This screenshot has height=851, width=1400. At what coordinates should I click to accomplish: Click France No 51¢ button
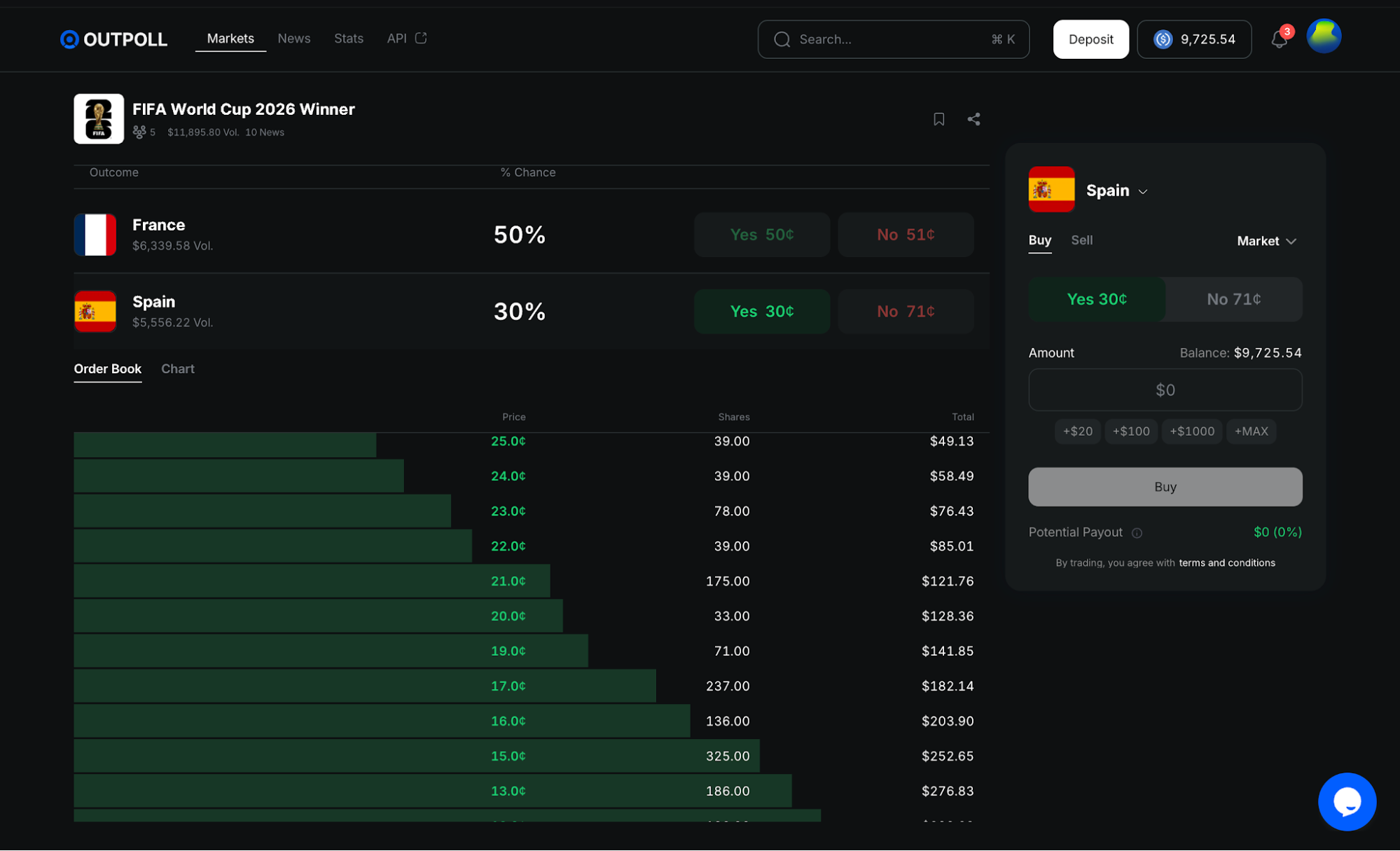pyautogui.click(x=905, y=235)
